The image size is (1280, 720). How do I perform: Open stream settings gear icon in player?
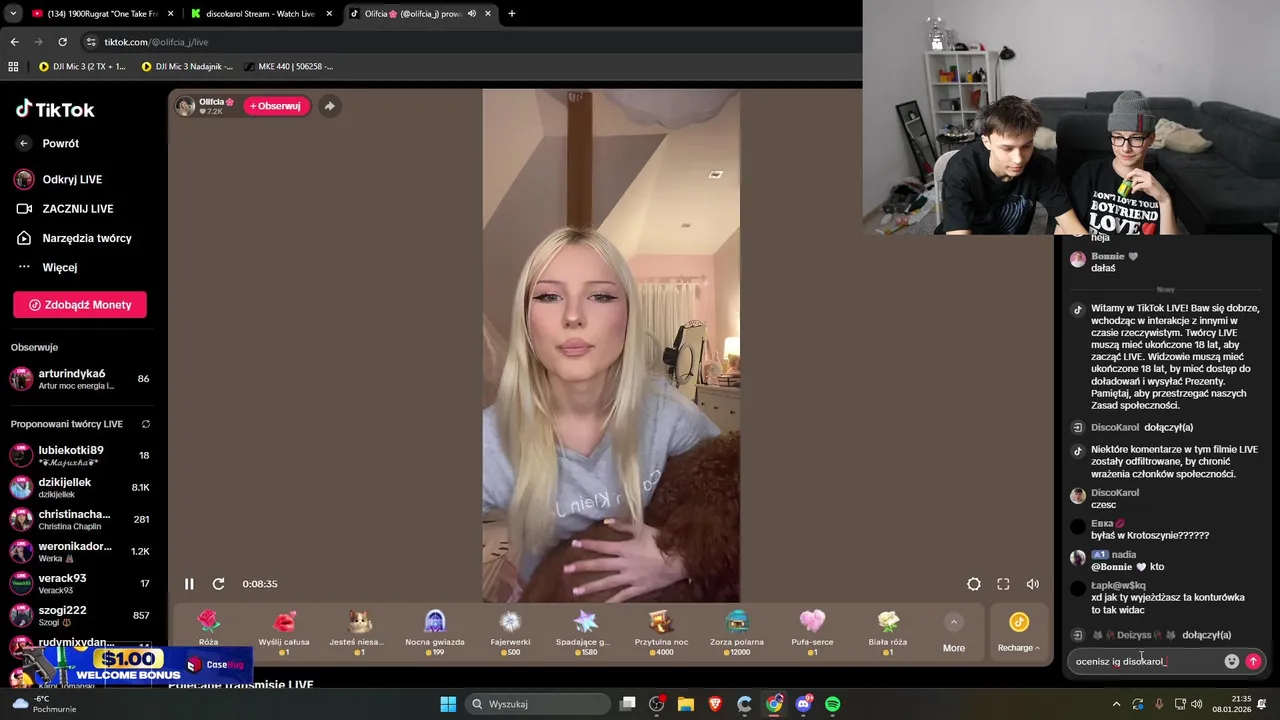click(974, 584)
